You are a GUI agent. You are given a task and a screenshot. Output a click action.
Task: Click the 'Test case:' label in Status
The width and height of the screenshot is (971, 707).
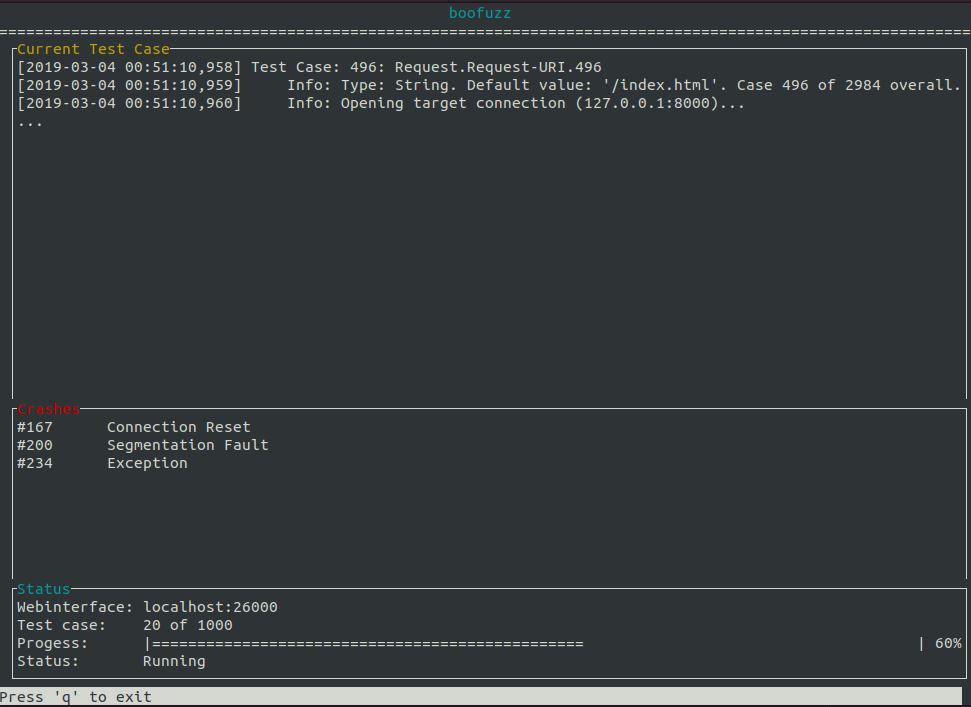[61, 625]
